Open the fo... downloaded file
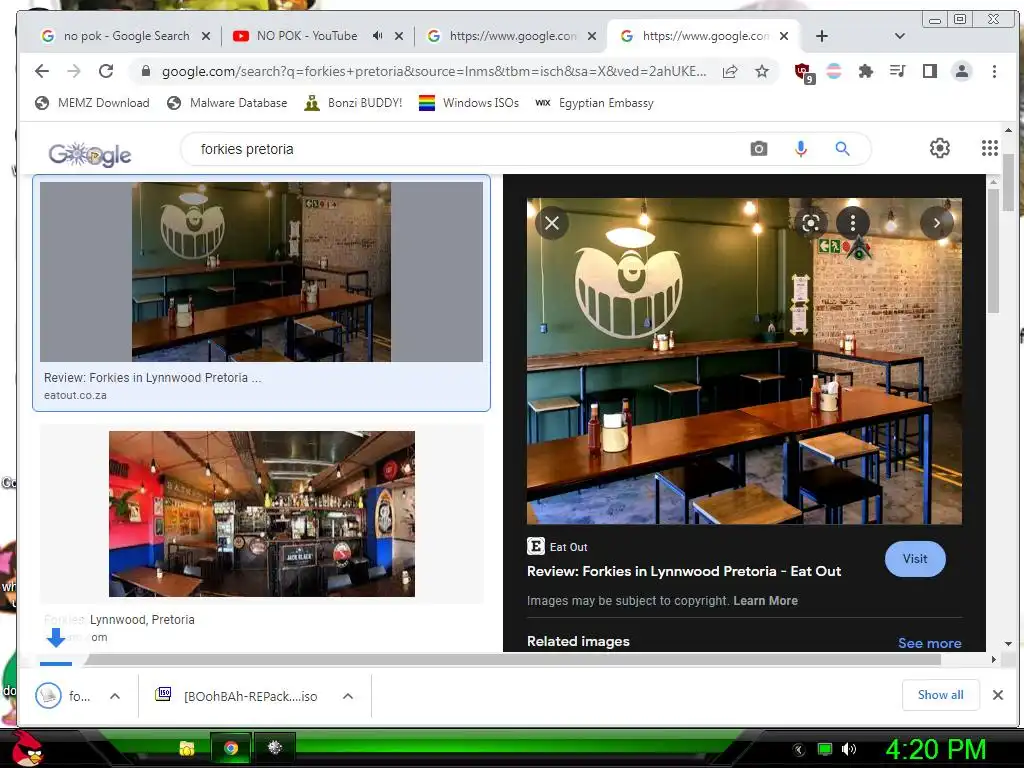 click(63, 696)
